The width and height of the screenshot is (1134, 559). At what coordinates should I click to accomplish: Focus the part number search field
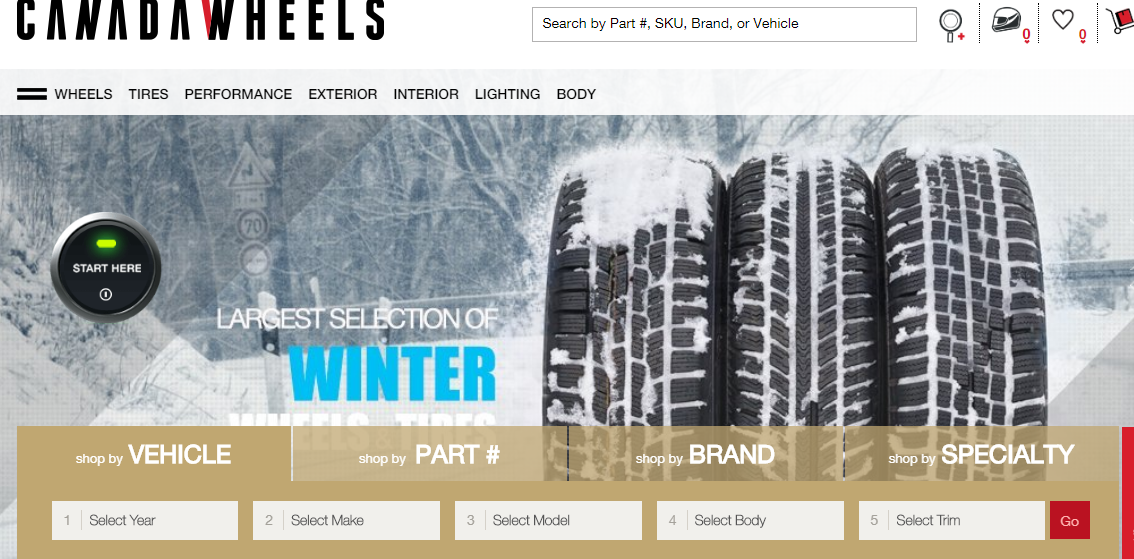(x=724, y=24)
